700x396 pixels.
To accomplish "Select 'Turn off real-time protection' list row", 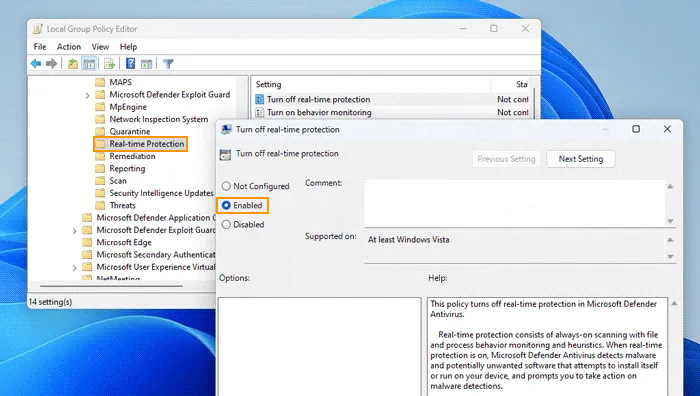I will click(x=392, y=100).
